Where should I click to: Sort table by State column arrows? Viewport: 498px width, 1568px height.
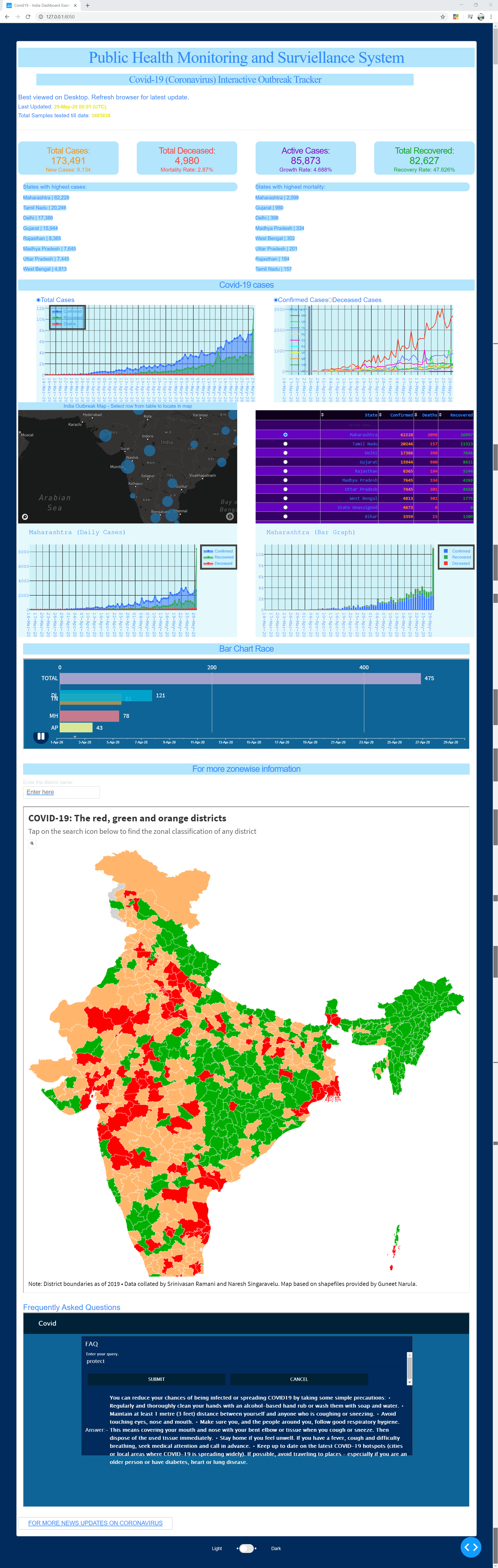point(323,415)
